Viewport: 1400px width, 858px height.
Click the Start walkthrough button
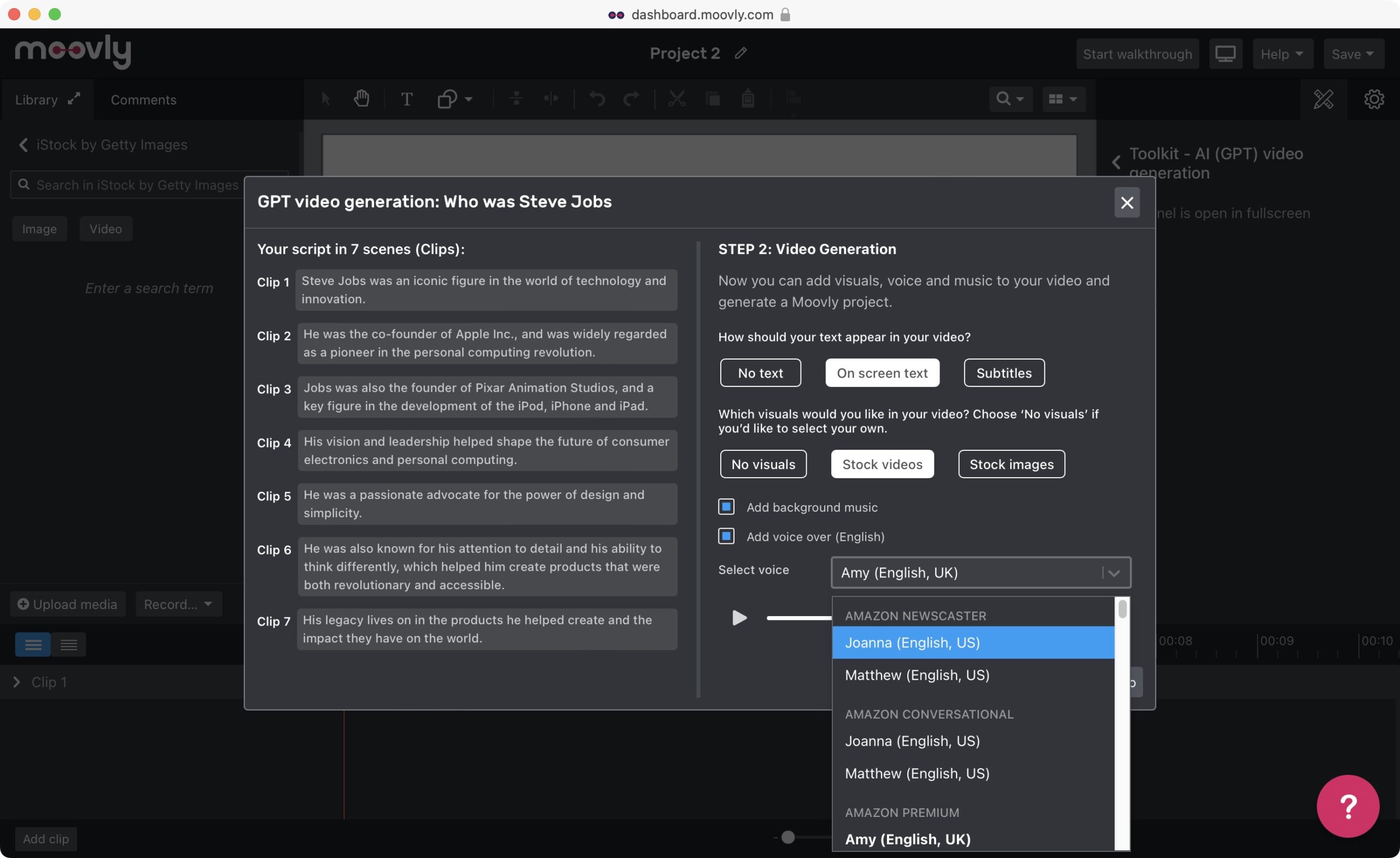[x=1137, y=54]
